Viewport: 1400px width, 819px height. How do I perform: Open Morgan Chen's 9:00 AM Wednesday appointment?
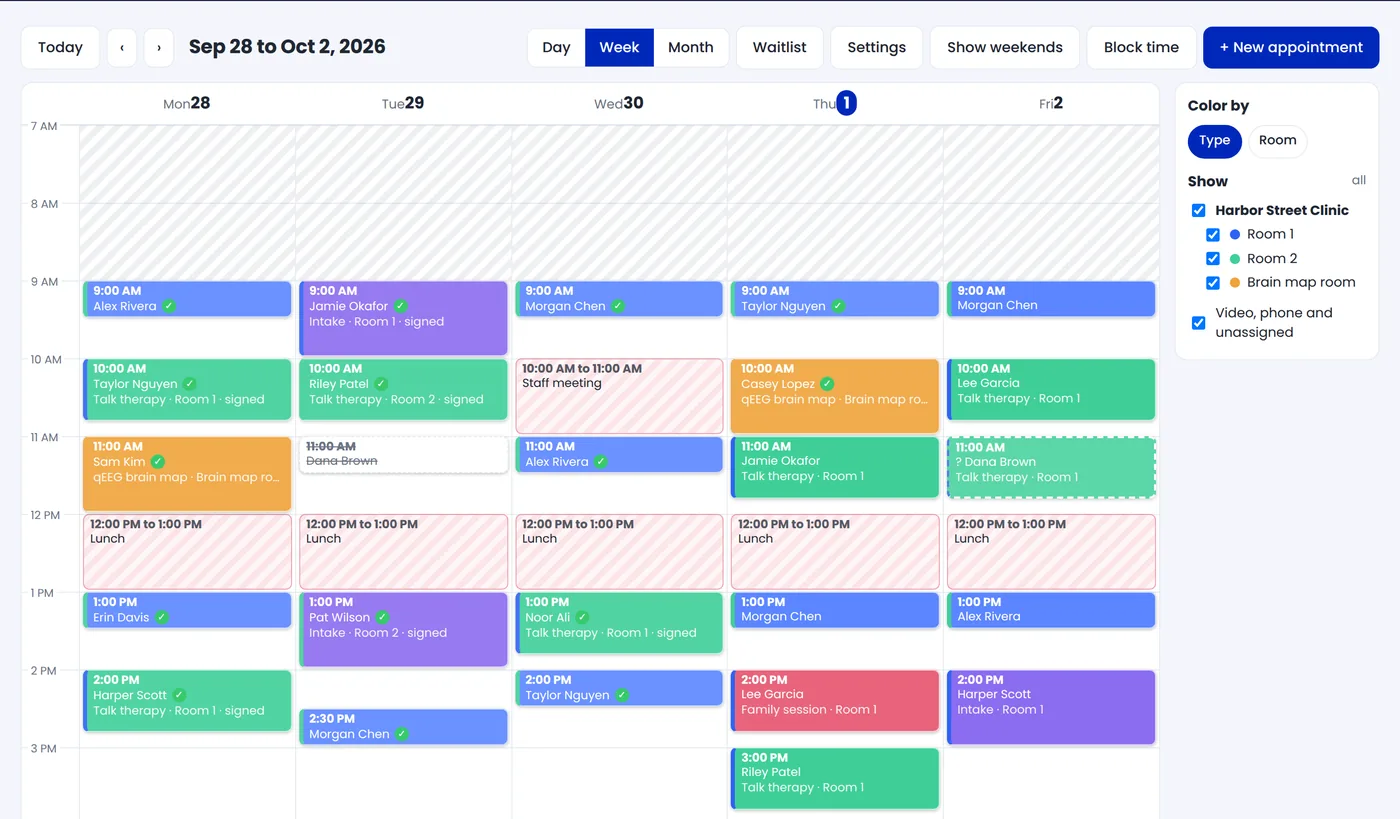point(619,299)
